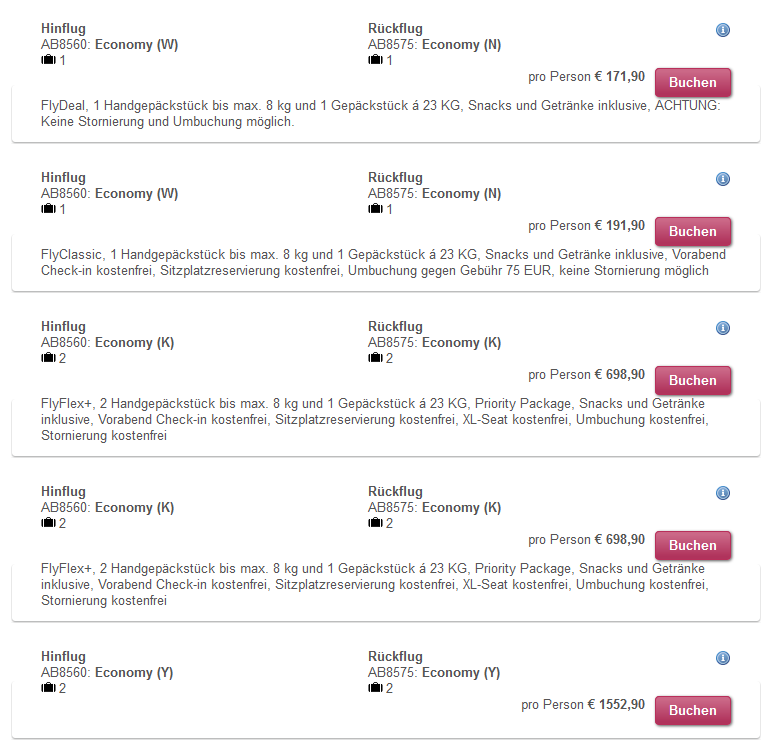
Task: Click luggage icon under Rückflug in FlyClassic offer
Action: pyautogui.click(x=375, y=209)
